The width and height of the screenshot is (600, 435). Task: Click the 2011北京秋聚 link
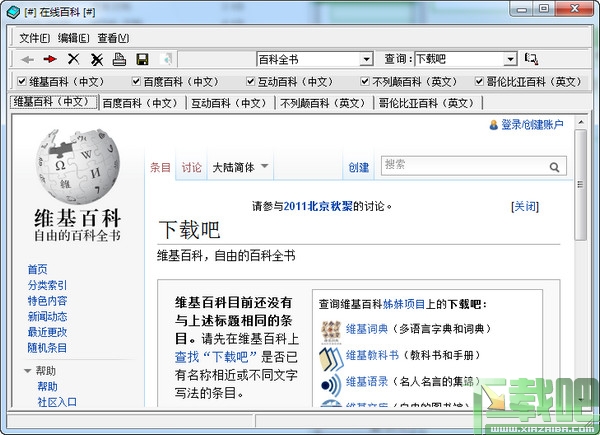(318, 206)
